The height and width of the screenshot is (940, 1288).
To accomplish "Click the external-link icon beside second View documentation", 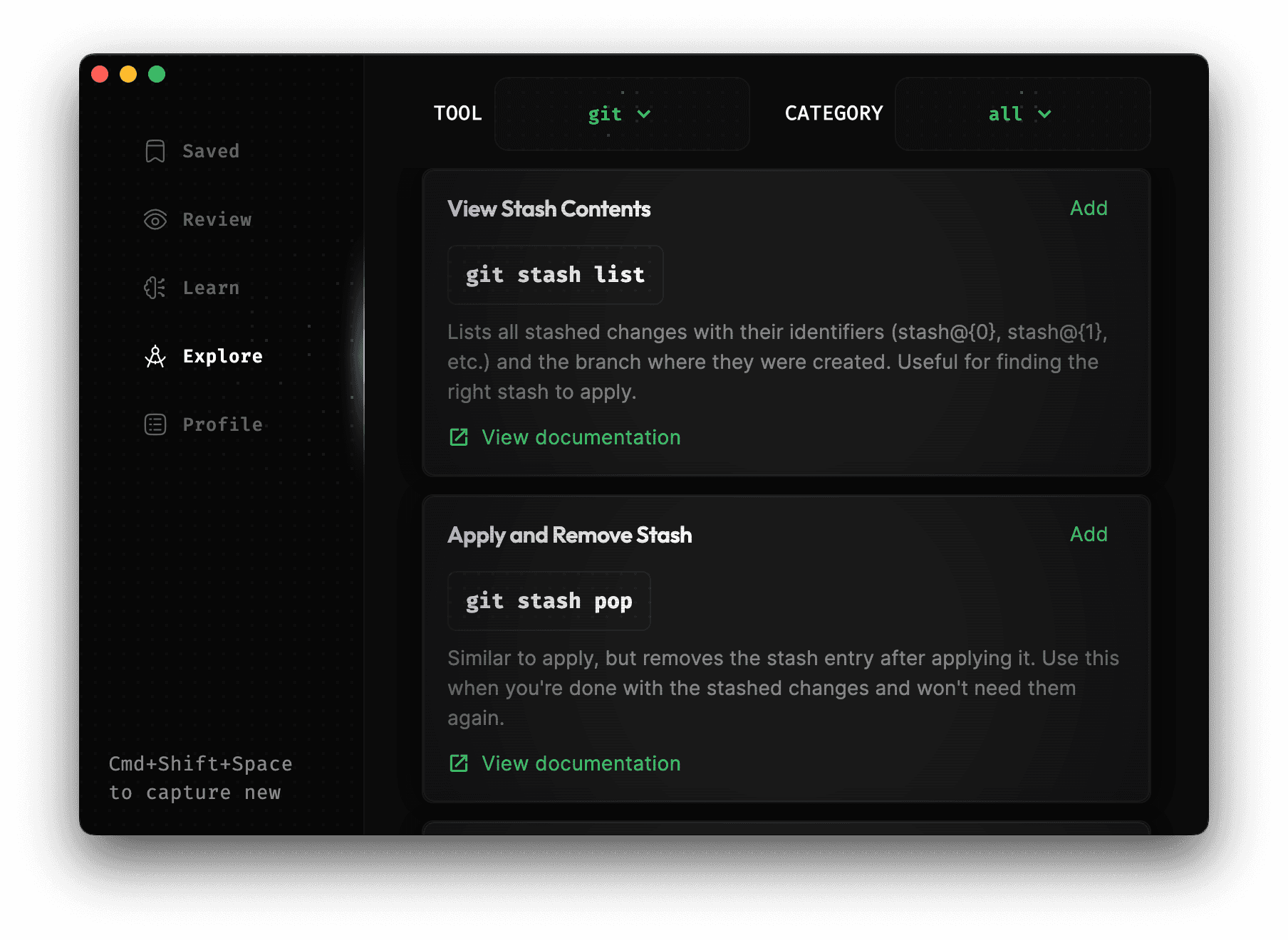I will tap(459, 763).
